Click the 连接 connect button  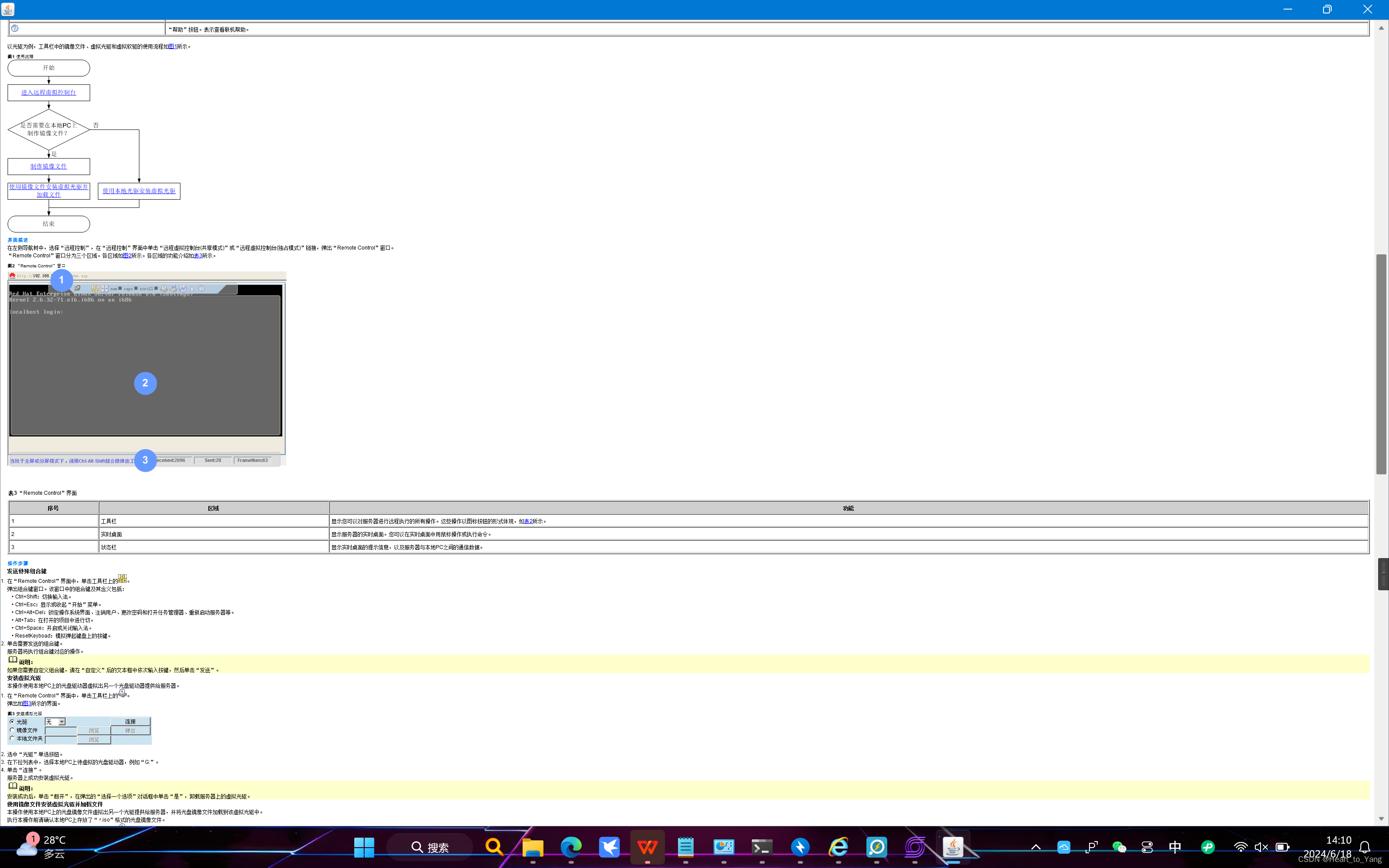coord(130,722)
